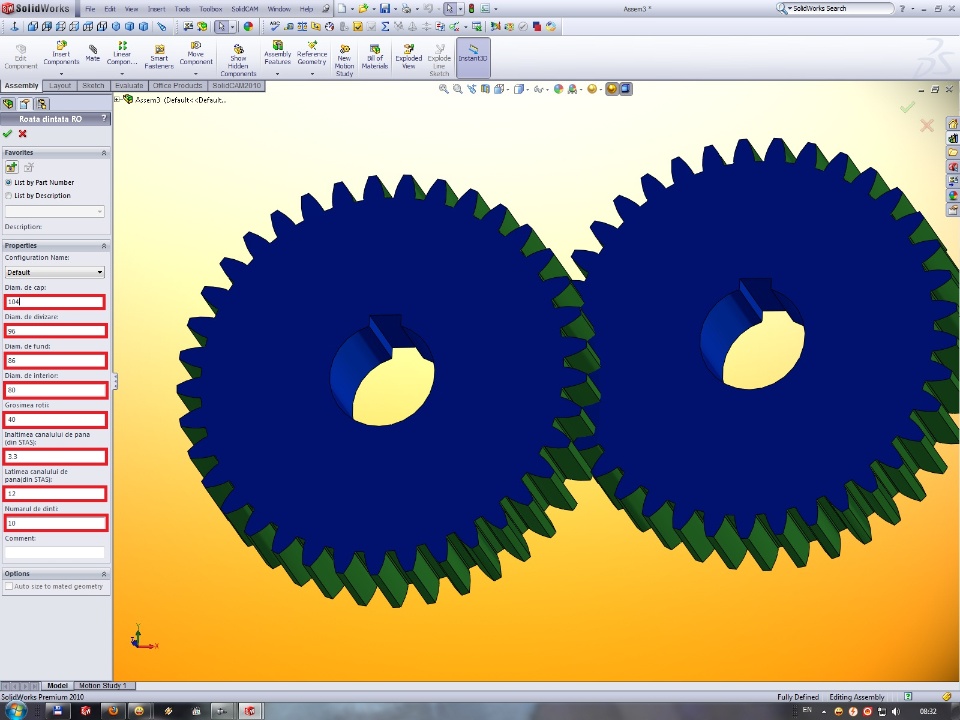Click the Save icon in top toolbar

click(x=384, y=9)
